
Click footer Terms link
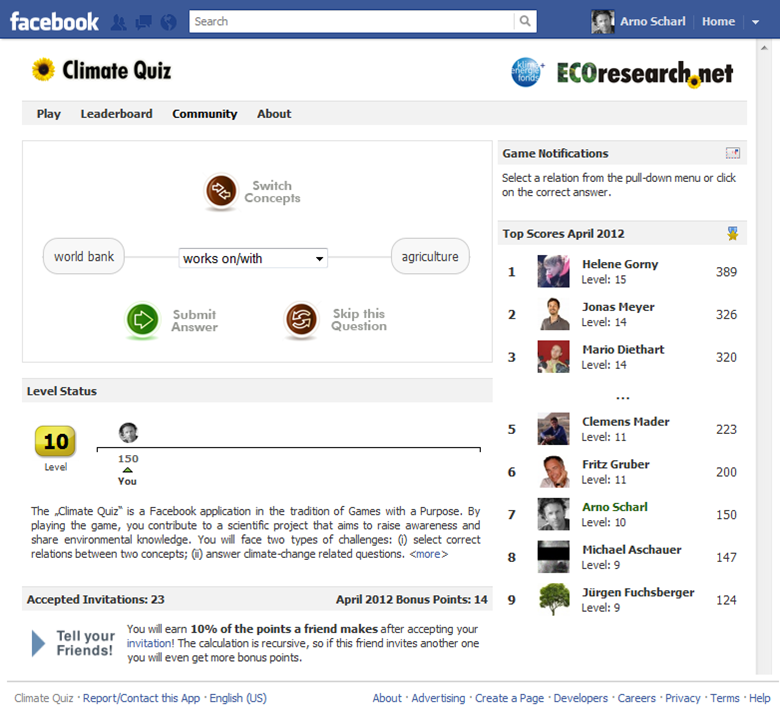(x=725, y=698)
